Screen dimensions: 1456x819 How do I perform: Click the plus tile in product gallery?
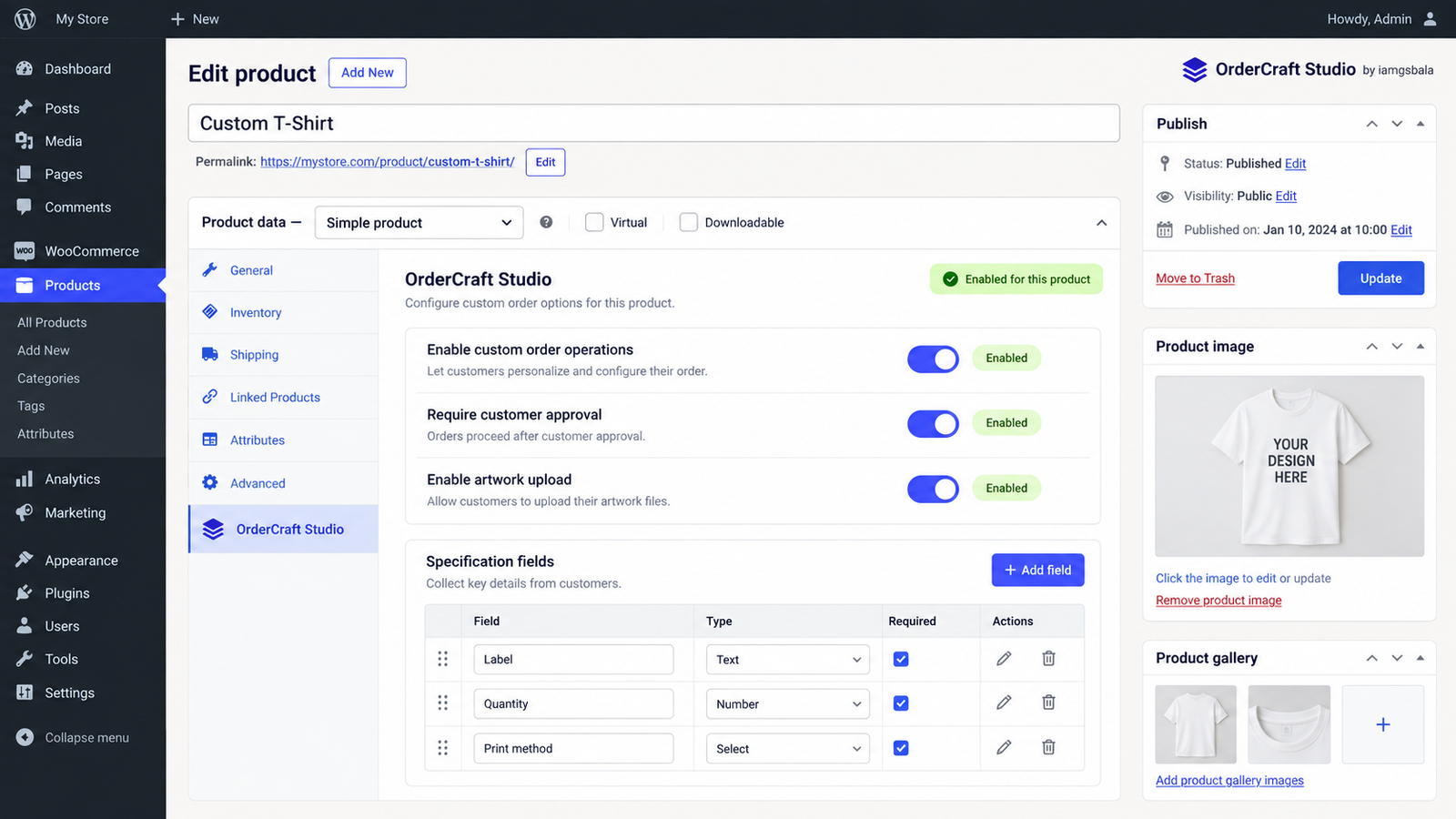(1383, 724)
